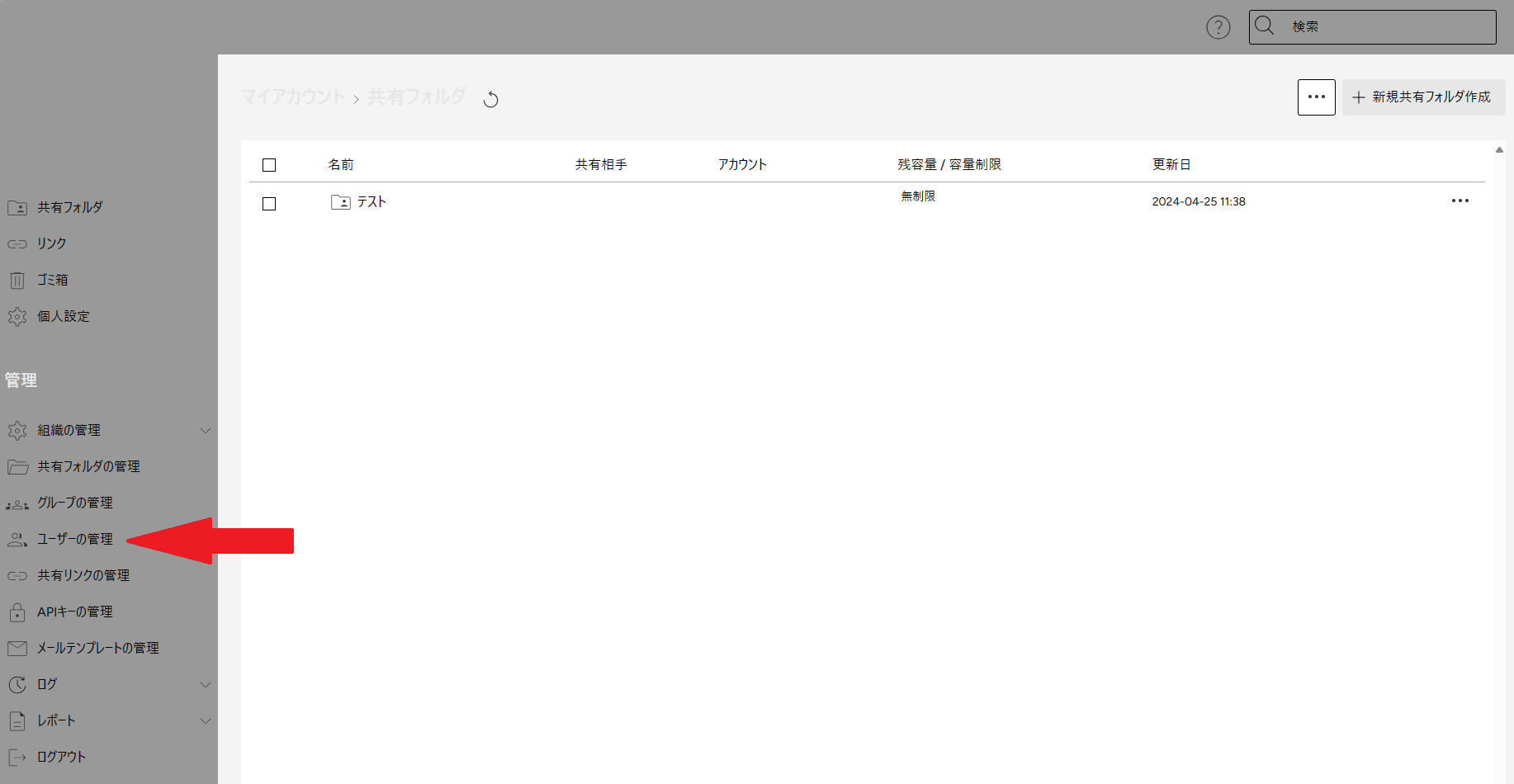Focus the 検索 search input field
Screen dimensions: 1514x784
pos(1372,27)
